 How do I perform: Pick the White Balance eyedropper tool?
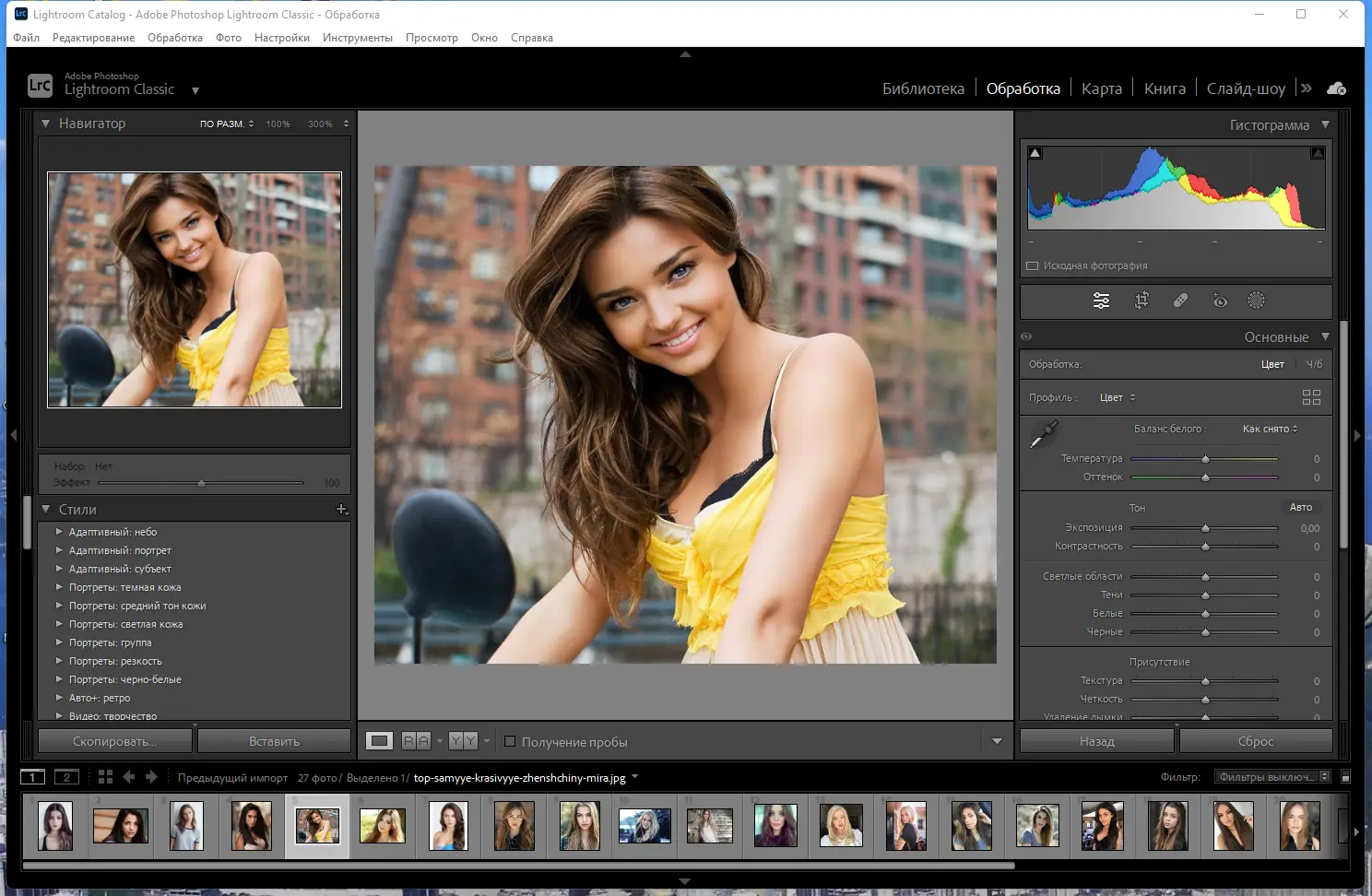tap(1043, 434)
